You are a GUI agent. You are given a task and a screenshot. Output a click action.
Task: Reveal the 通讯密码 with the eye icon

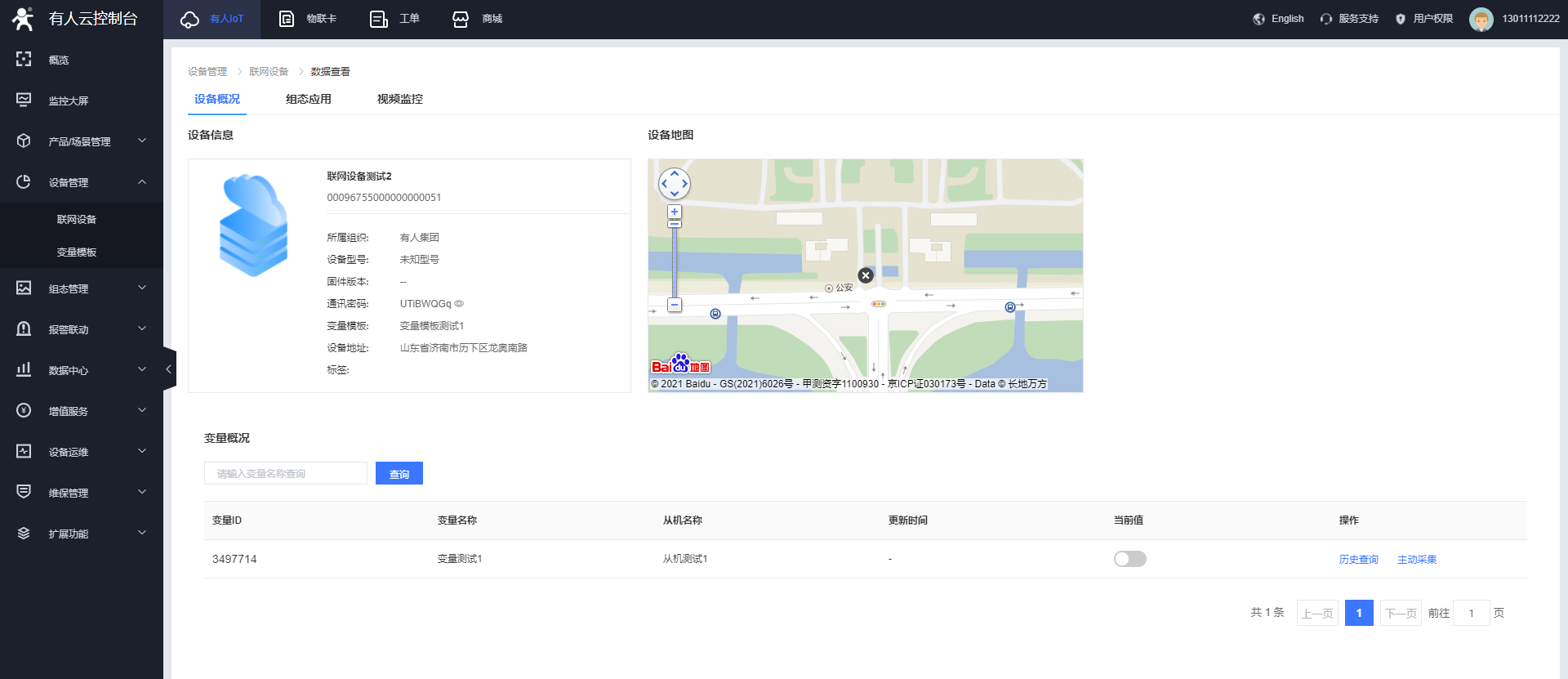point(459,304)
